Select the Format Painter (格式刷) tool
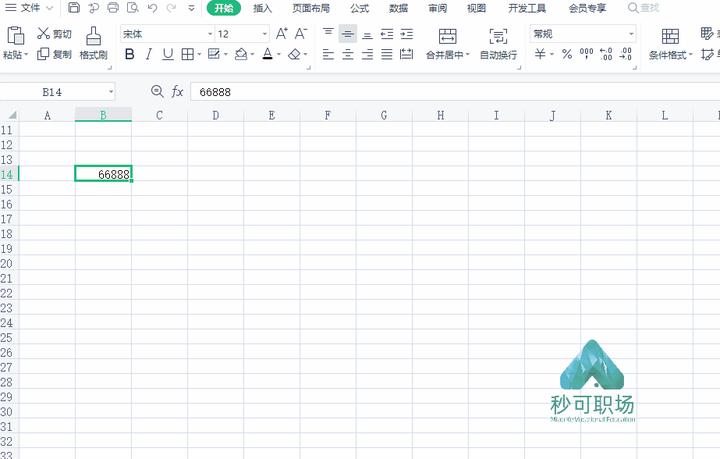 tap(93, 43)
